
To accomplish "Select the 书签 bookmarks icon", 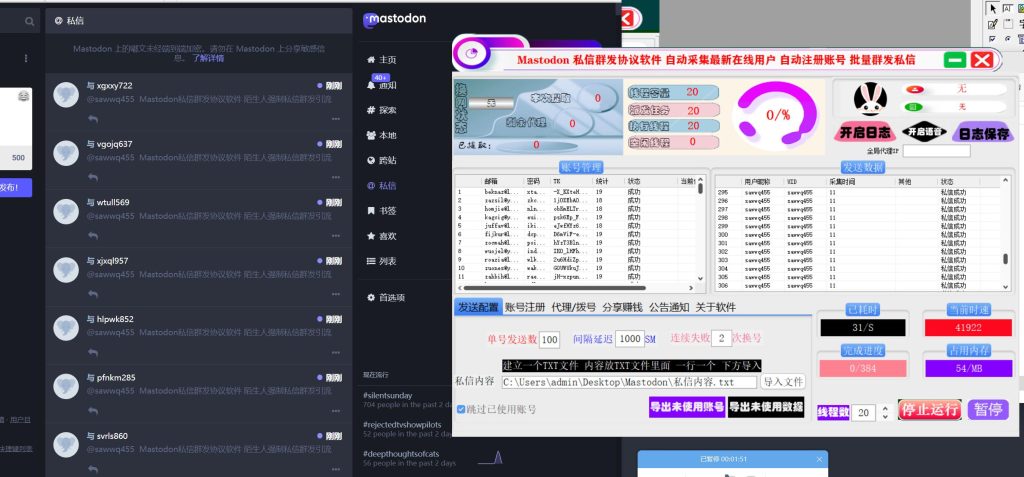I will point(371,211).
